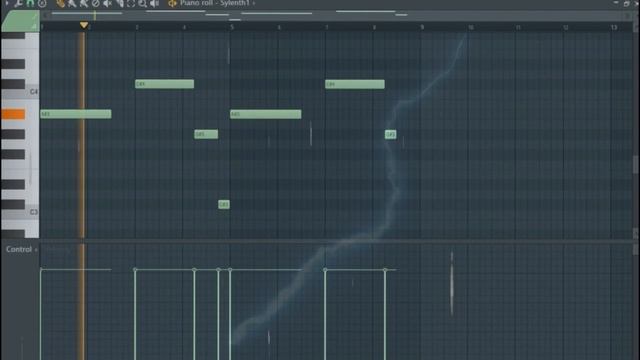
Task: Open the piano roll options menu arrow
Action: 7,3
